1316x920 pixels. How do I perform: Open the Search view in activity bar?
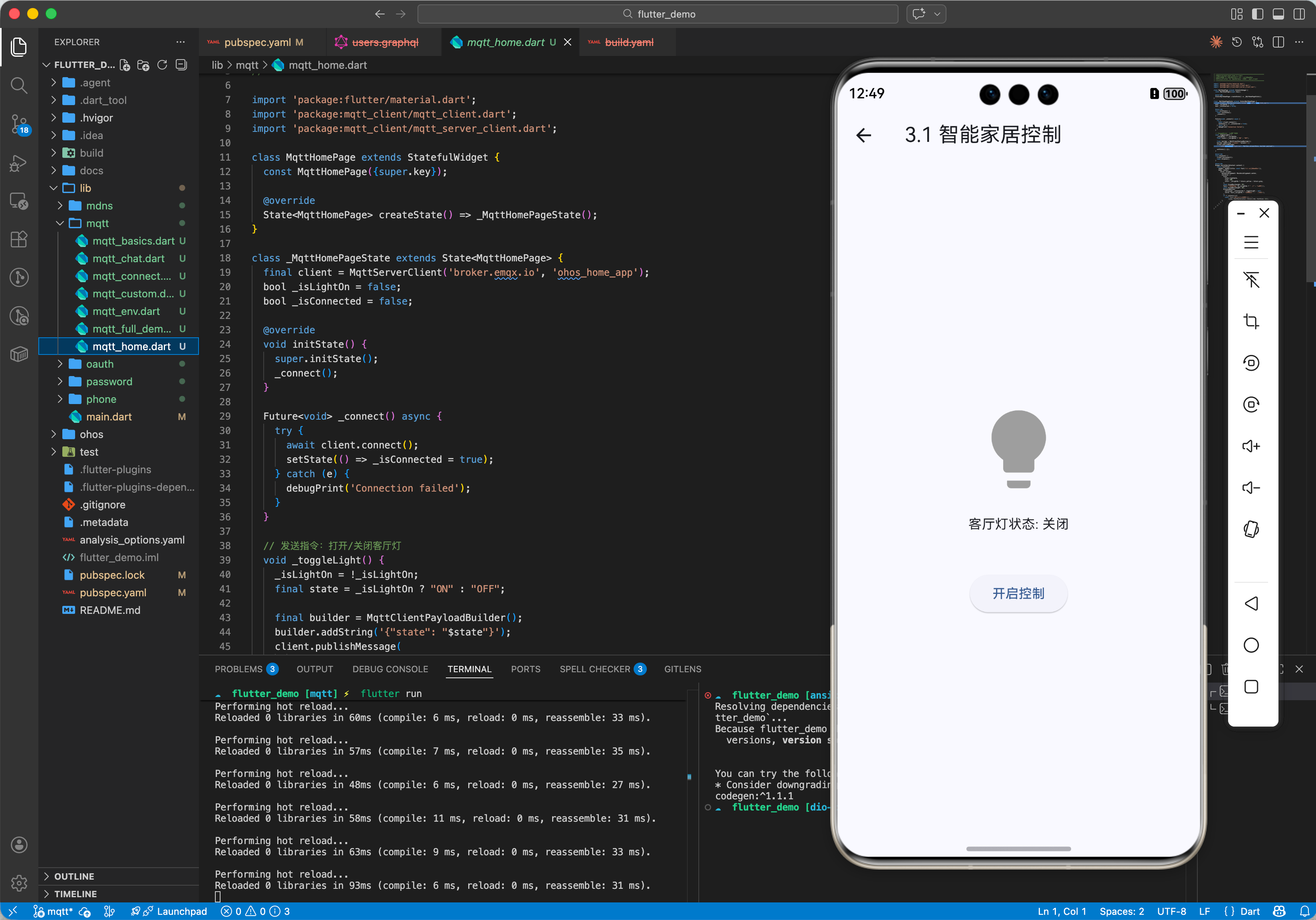click(x=19, y=86)
